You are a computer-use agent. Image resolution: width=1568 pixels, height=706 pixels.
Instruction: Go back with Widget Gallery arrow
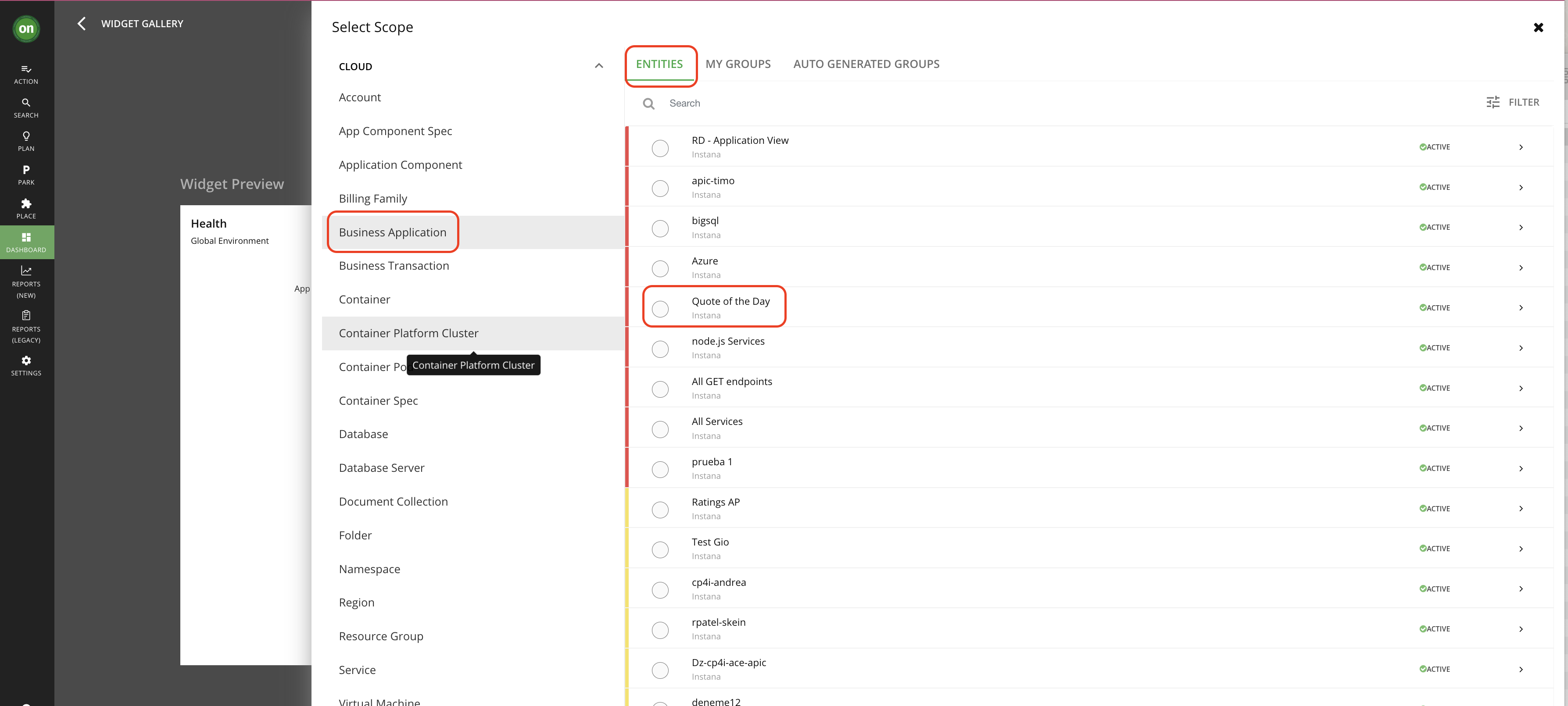(82, 24)
